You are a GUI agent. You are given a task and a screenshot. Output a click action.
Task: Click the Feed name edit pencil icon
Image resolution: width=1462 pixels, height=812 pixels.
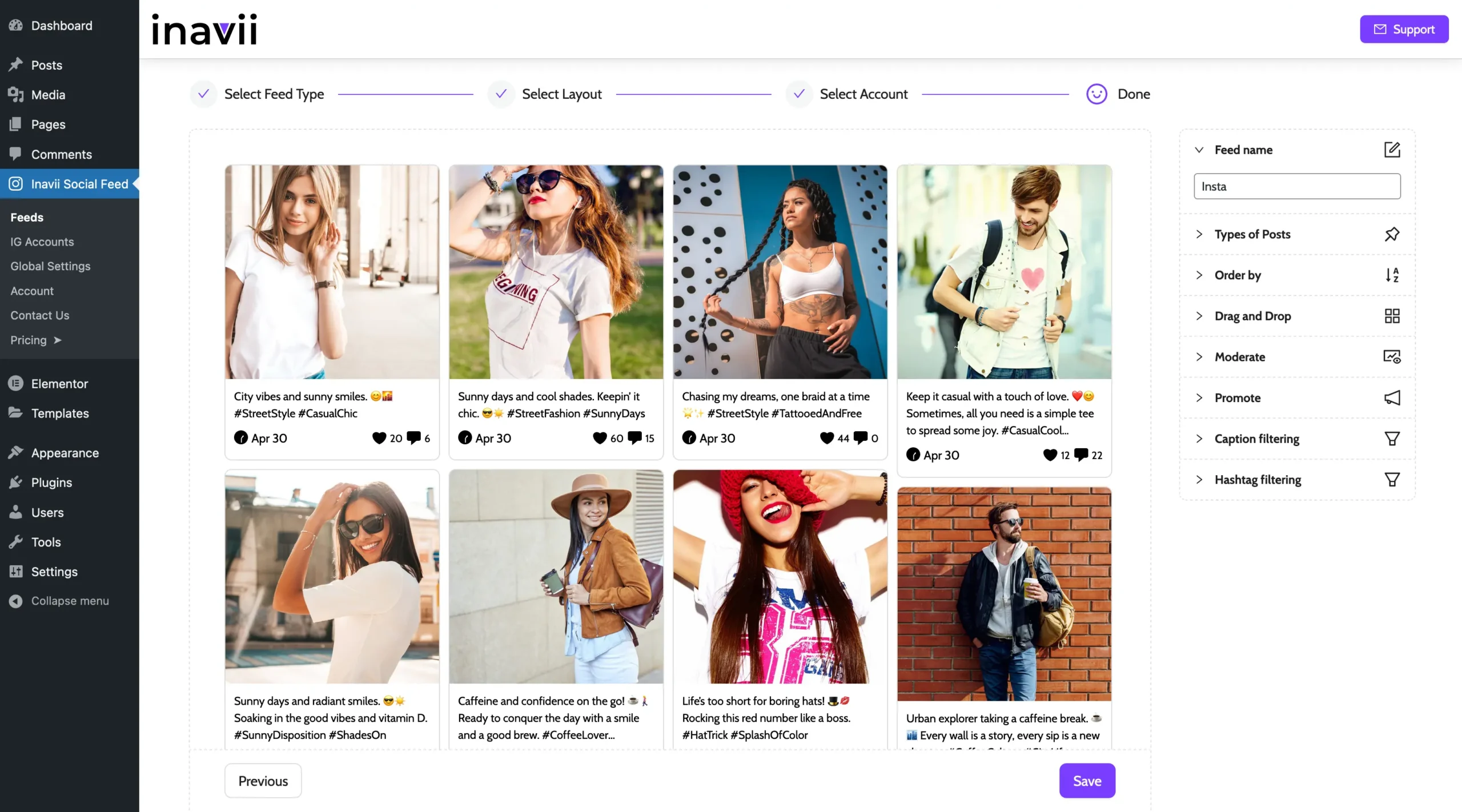pyautogui.click(x=1392, y=150)
